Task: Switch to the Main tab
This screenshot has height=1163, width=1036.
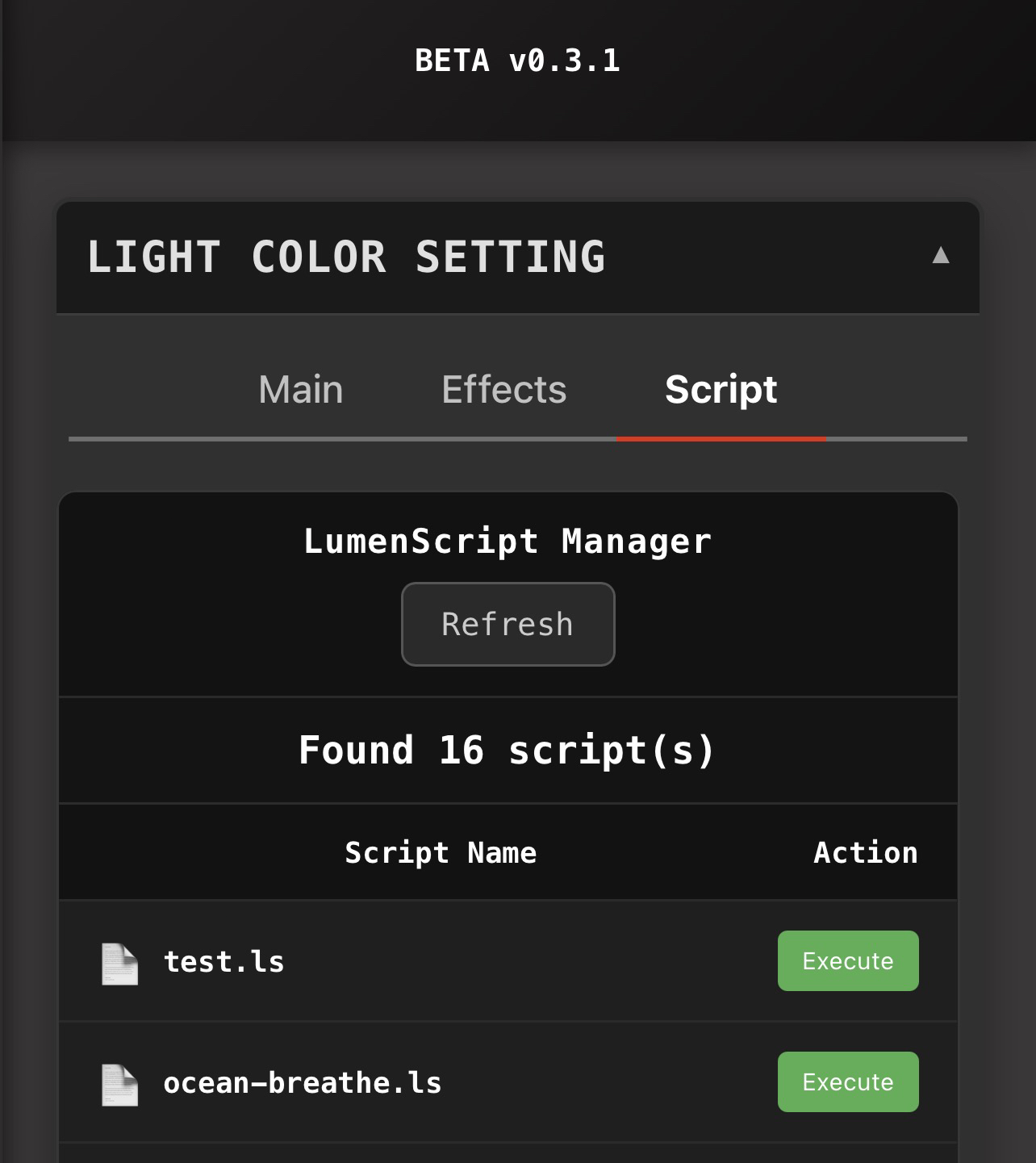Action: pyautogui.click(x=299, y=390)
